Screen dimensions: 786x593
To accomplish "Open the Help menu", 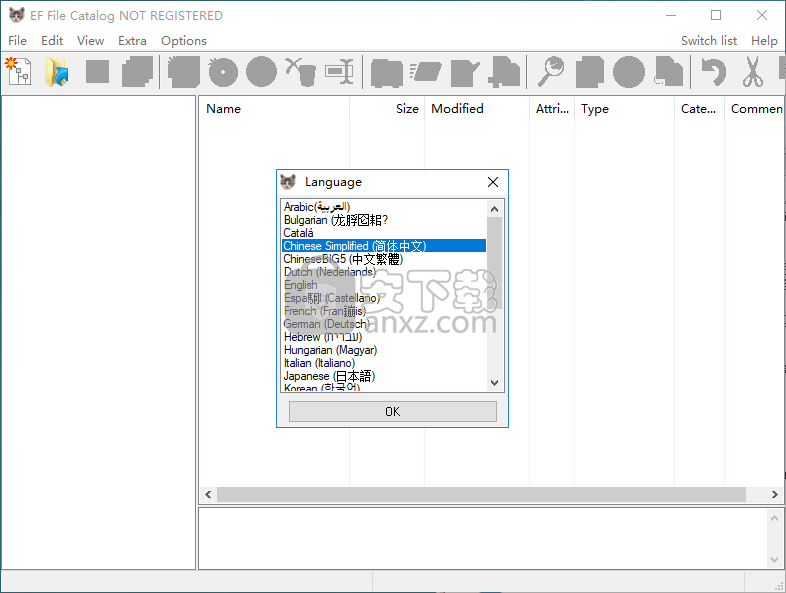I will 764,41.
